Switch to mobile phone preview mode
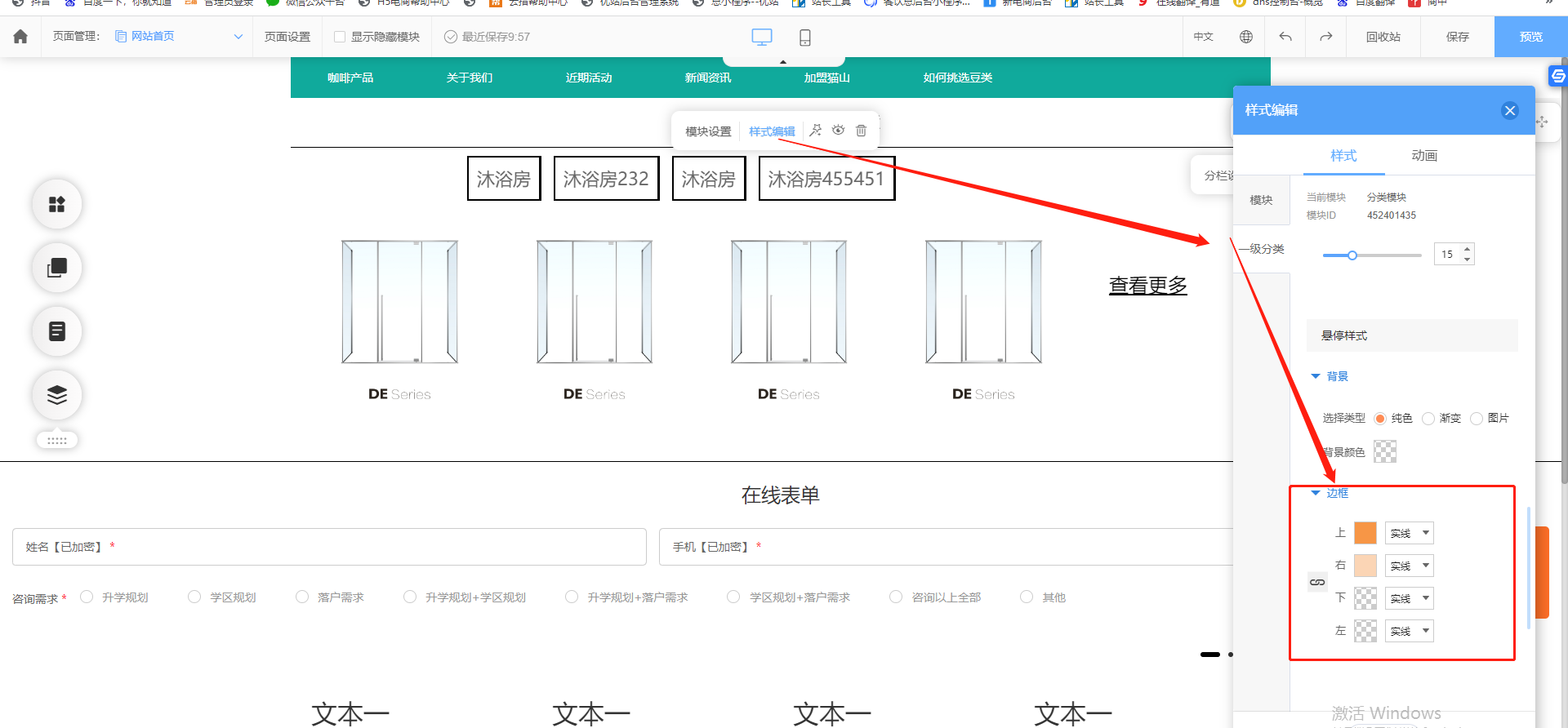This screenshot has width=1568, height=728. click(x=805, y=37)
